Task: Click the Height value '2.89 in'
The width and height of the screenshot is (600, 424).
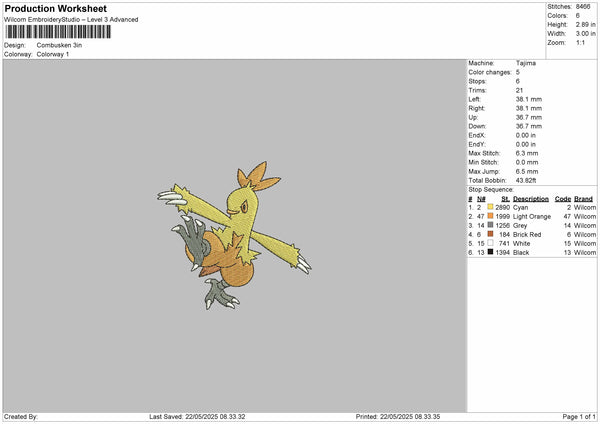Action: (x=585, y=24)
